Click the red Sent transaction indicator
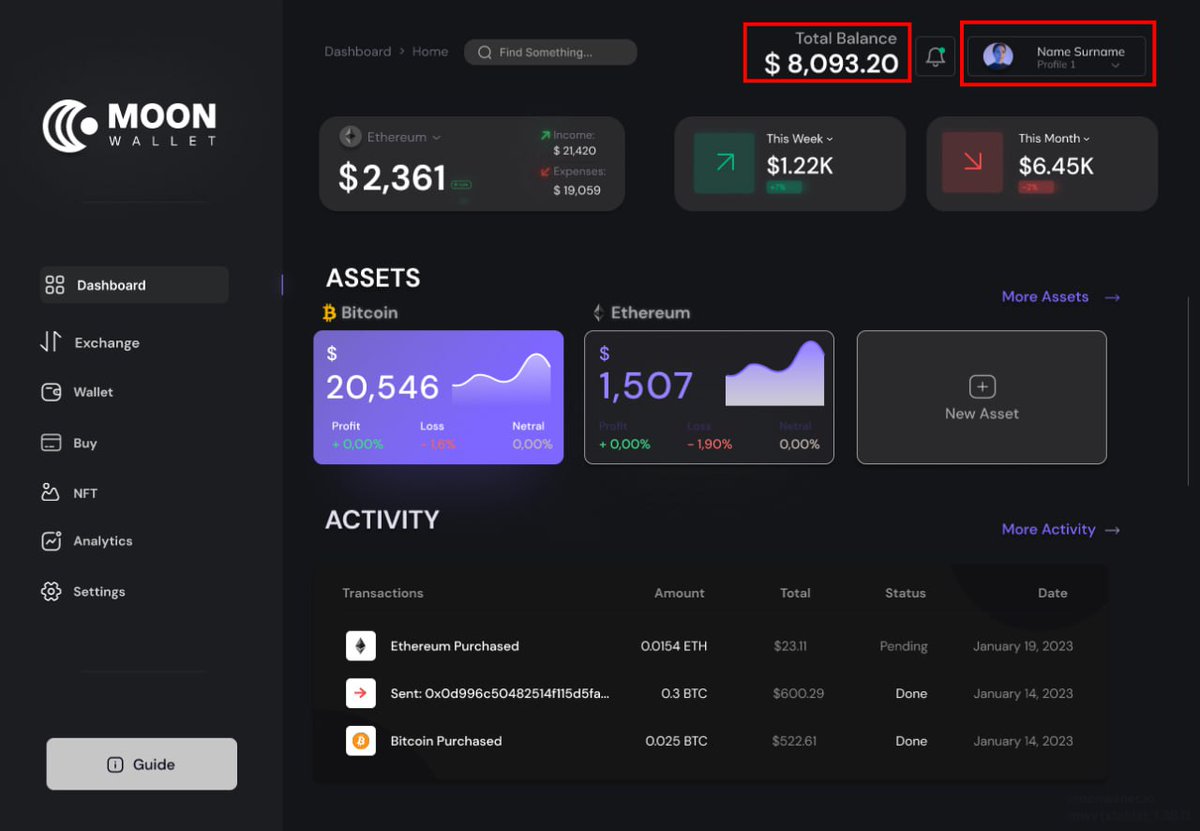The height and width of the screenshot is (831, 1200). pos(360,693)
